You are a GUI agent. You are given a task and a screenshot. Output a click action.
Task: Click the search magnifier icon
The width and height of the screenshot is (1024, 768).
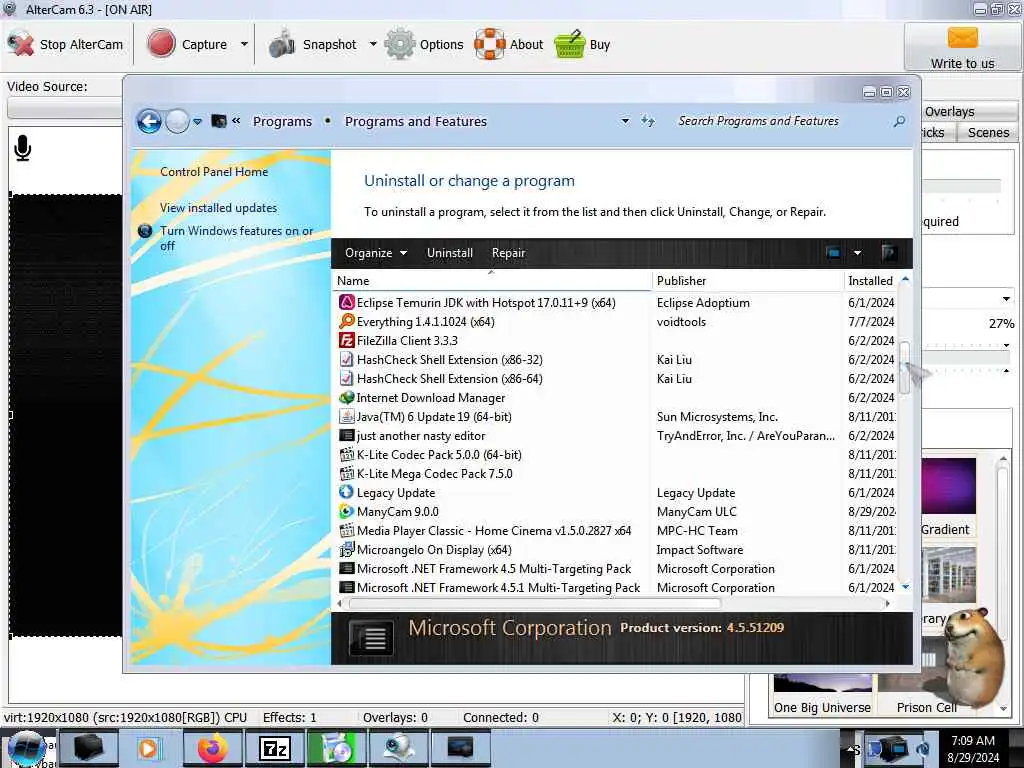click(x=899, y=121)
